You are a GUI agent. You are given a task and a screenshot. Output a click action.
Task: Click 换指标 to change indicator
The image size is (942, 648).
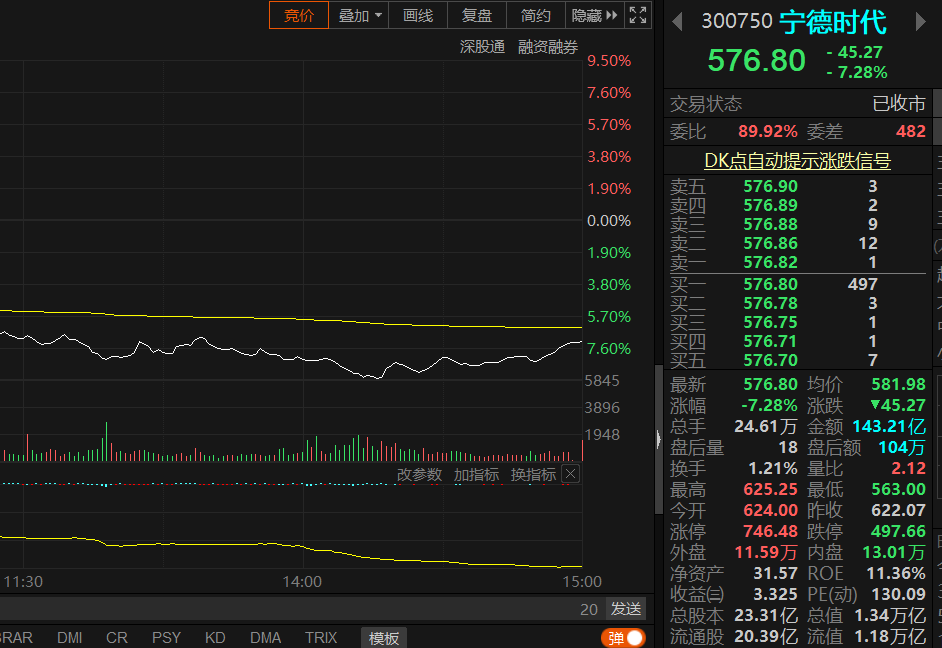533,474
